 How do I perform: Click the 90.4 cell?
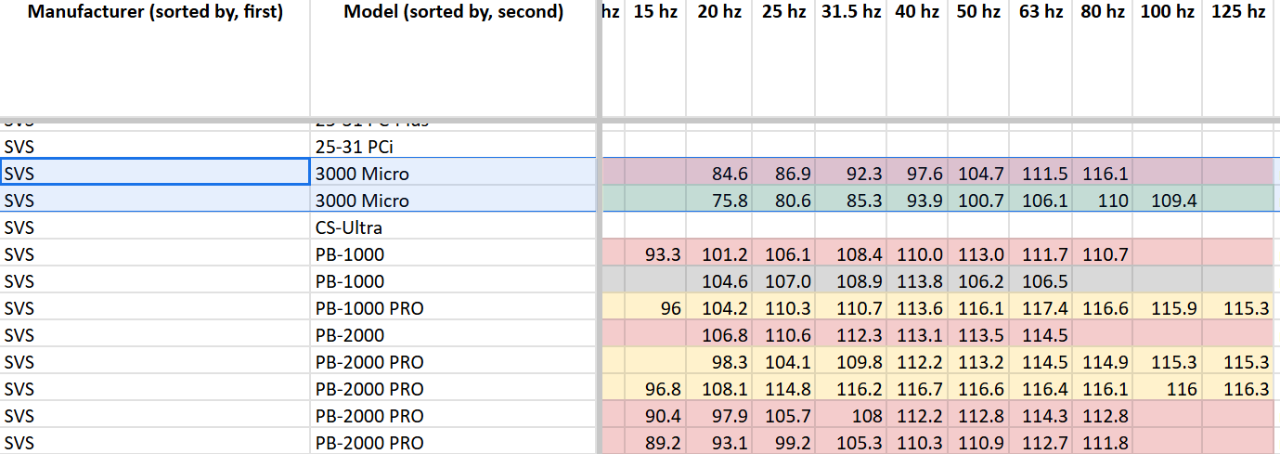pyautogui.click(x=656, y=416)
